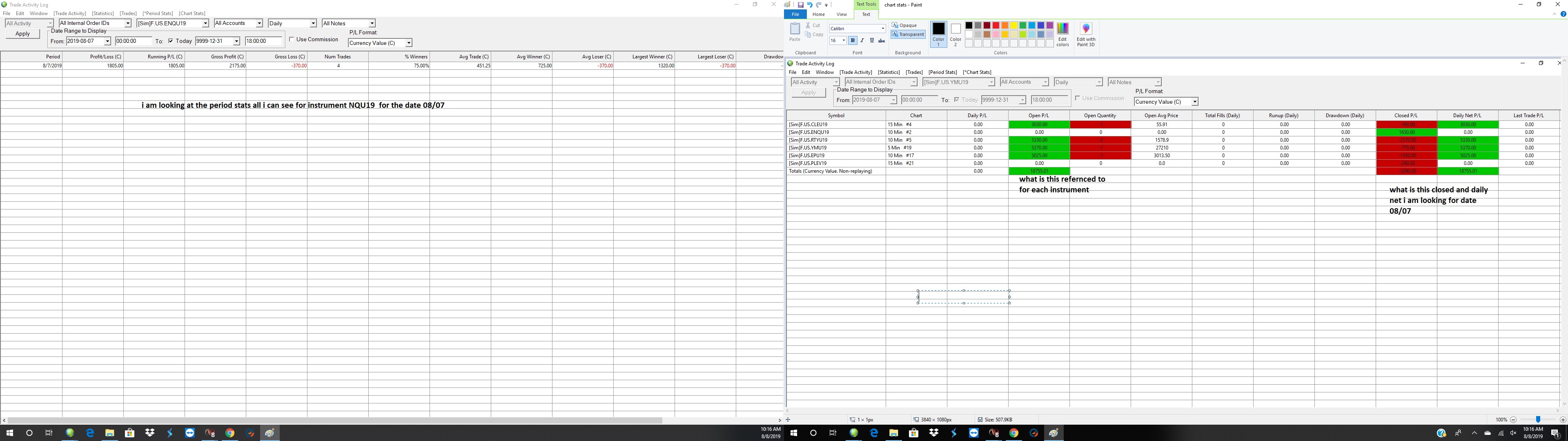Click the Apply button in left window
The width and height of the screenshot is (1568, 441).
(22, 34)
